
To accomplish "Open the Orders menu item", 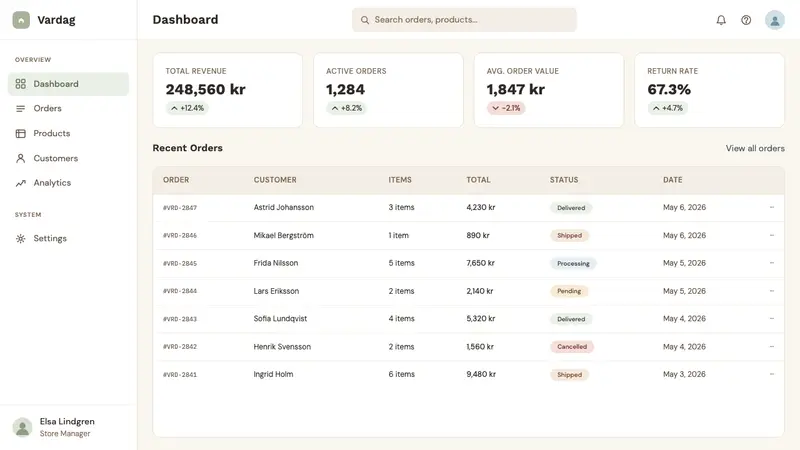I will pyautogui.click(x=68, y=109).
